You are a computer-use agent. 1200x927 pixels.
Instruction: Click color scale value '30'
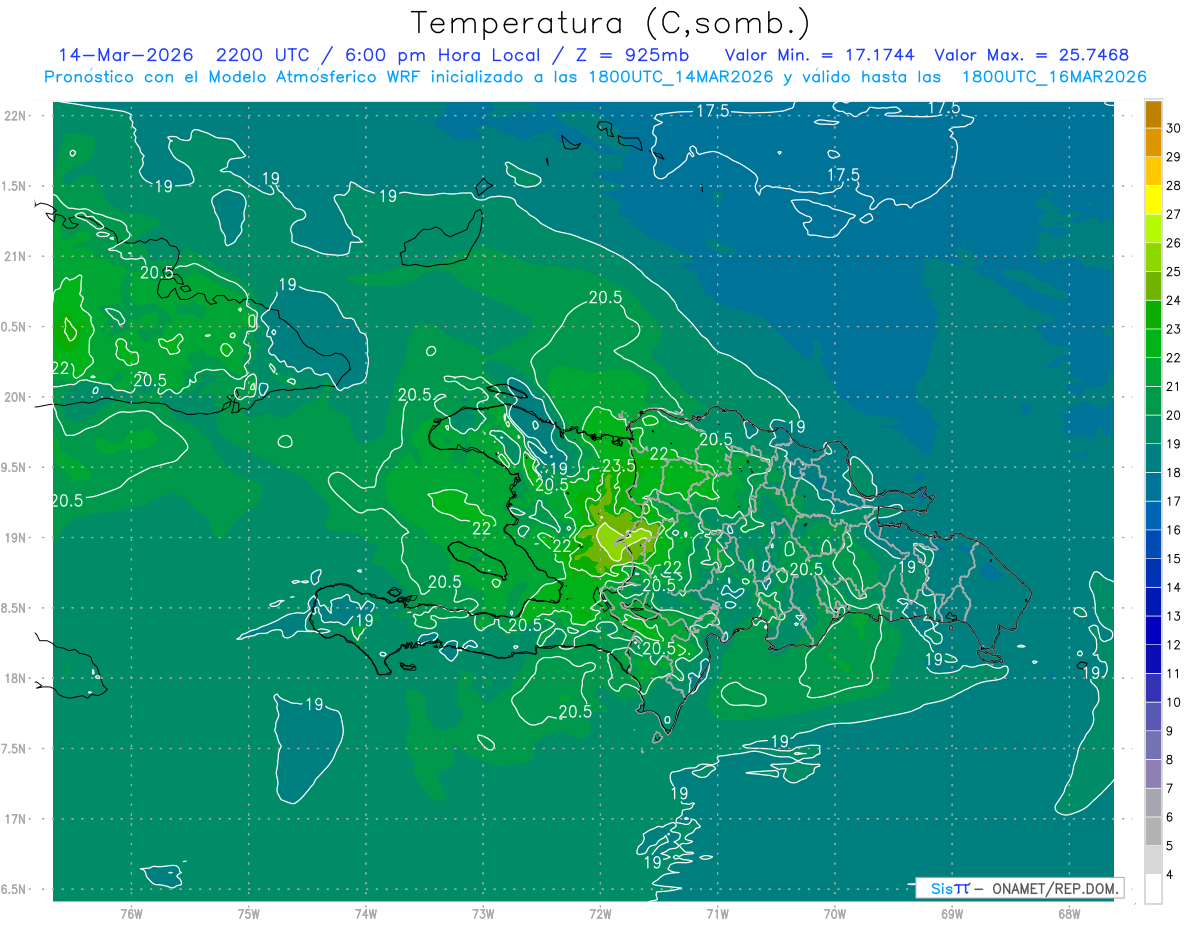[x=1174, y=128]
